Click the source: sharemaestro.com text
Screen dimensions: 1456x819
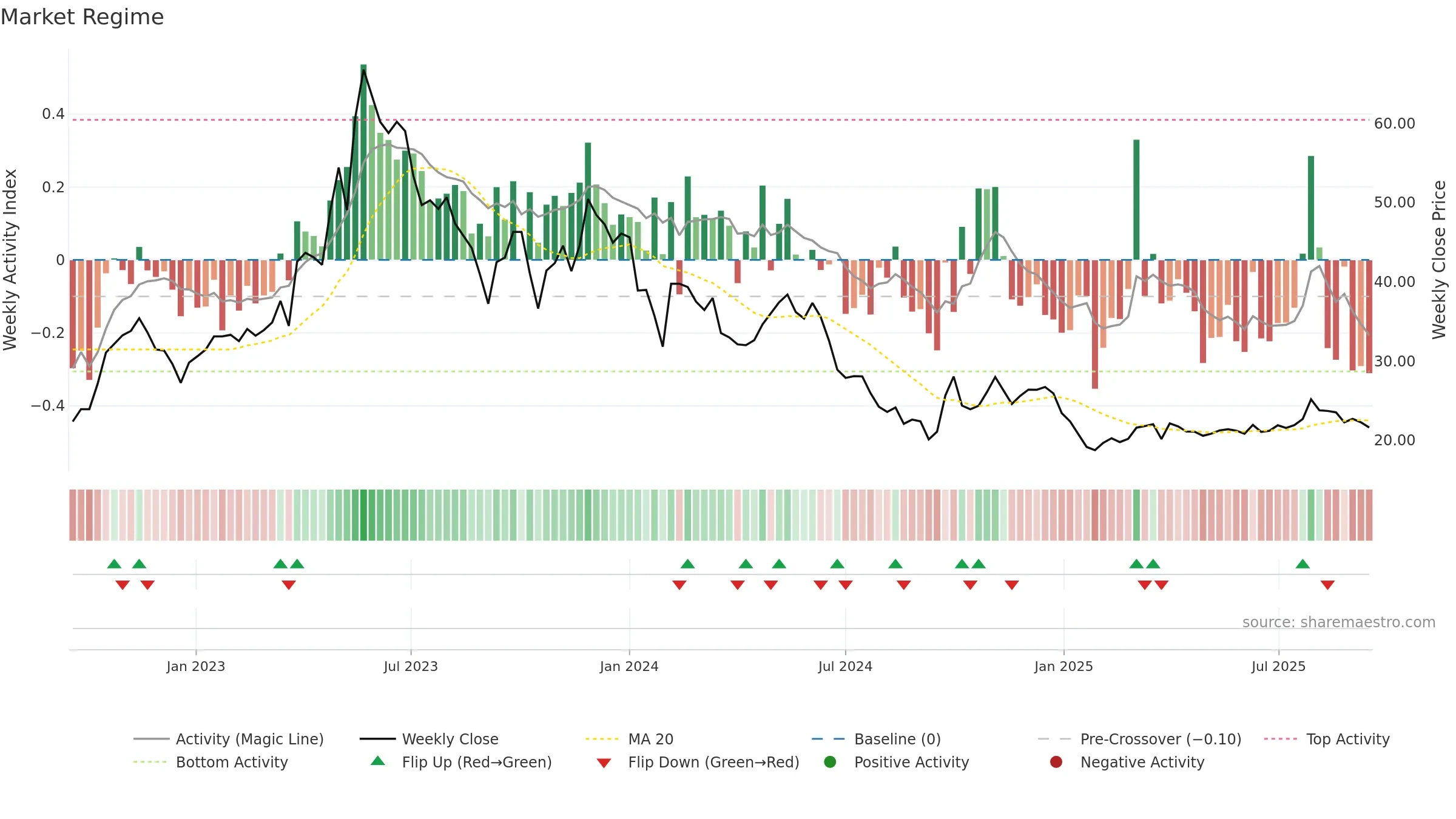1339,622
